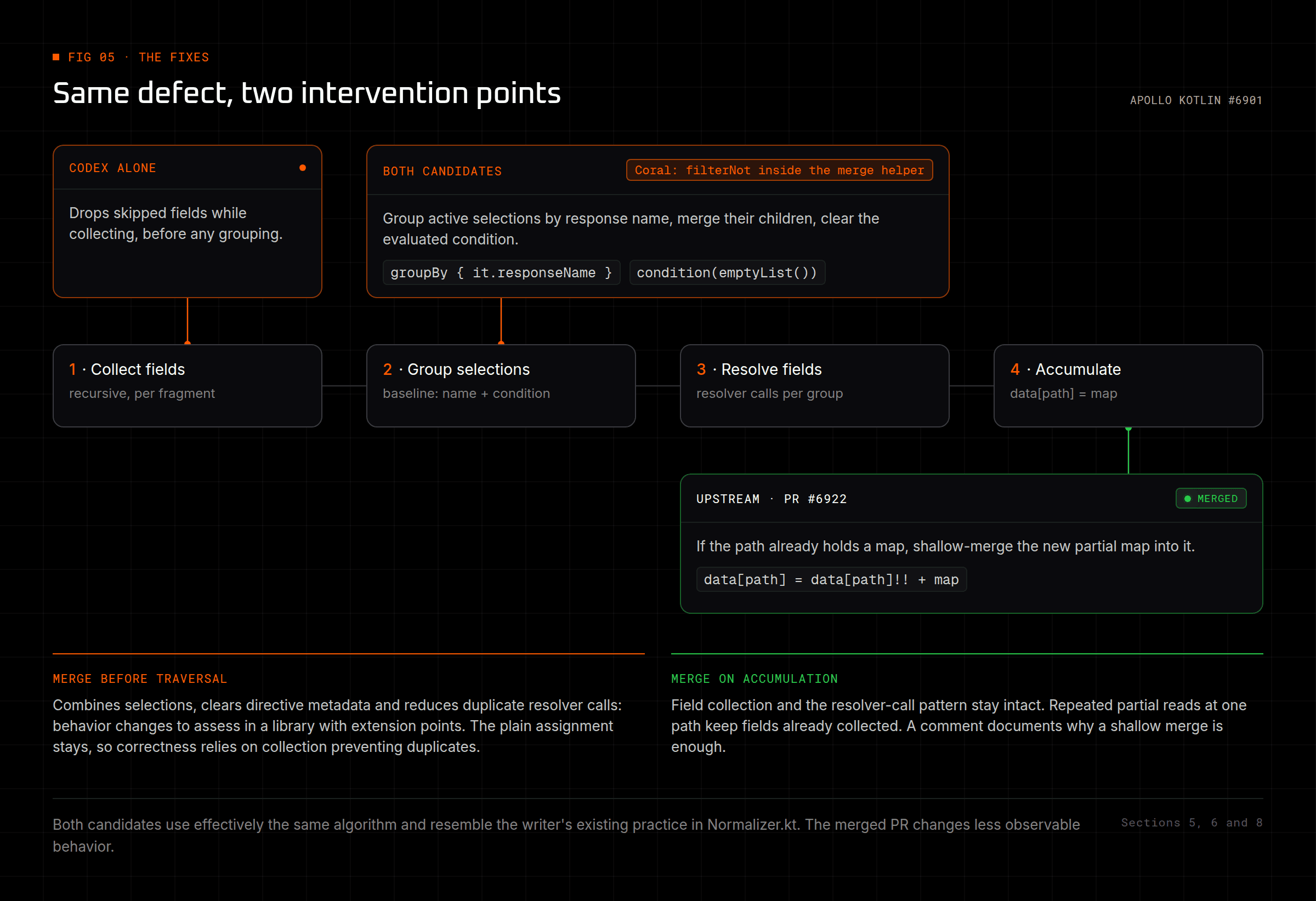
Task: Click the APOLLO KOTLIN #6901 label
Action: (x=1196, y=100)
